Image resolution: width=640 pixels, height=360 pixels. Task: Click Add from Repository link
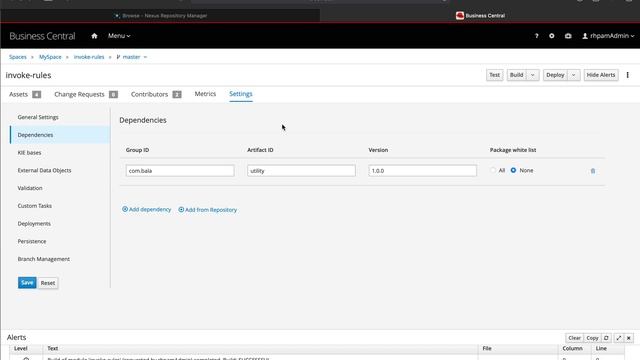tap(207, 210)
